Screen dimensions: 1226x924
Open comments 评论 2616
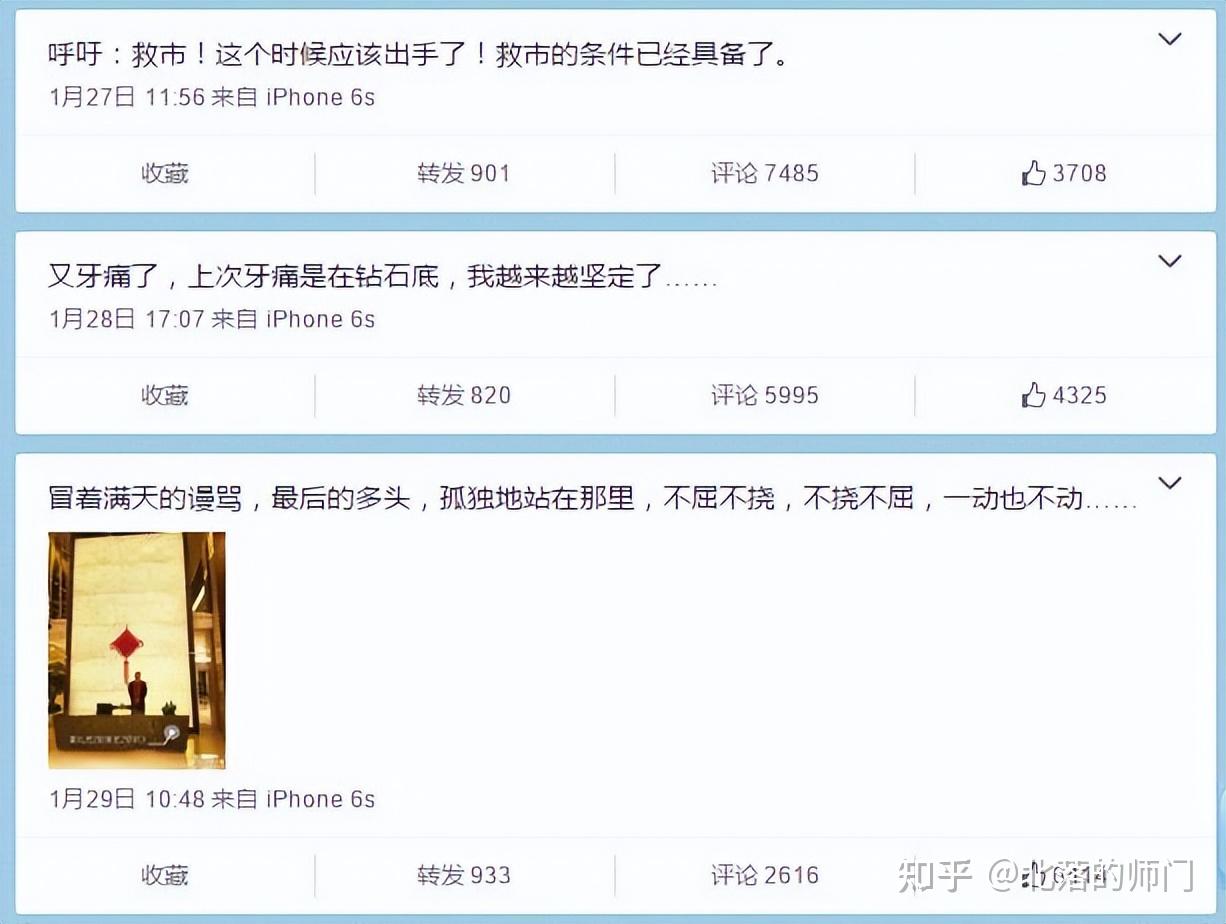[765, 876]
